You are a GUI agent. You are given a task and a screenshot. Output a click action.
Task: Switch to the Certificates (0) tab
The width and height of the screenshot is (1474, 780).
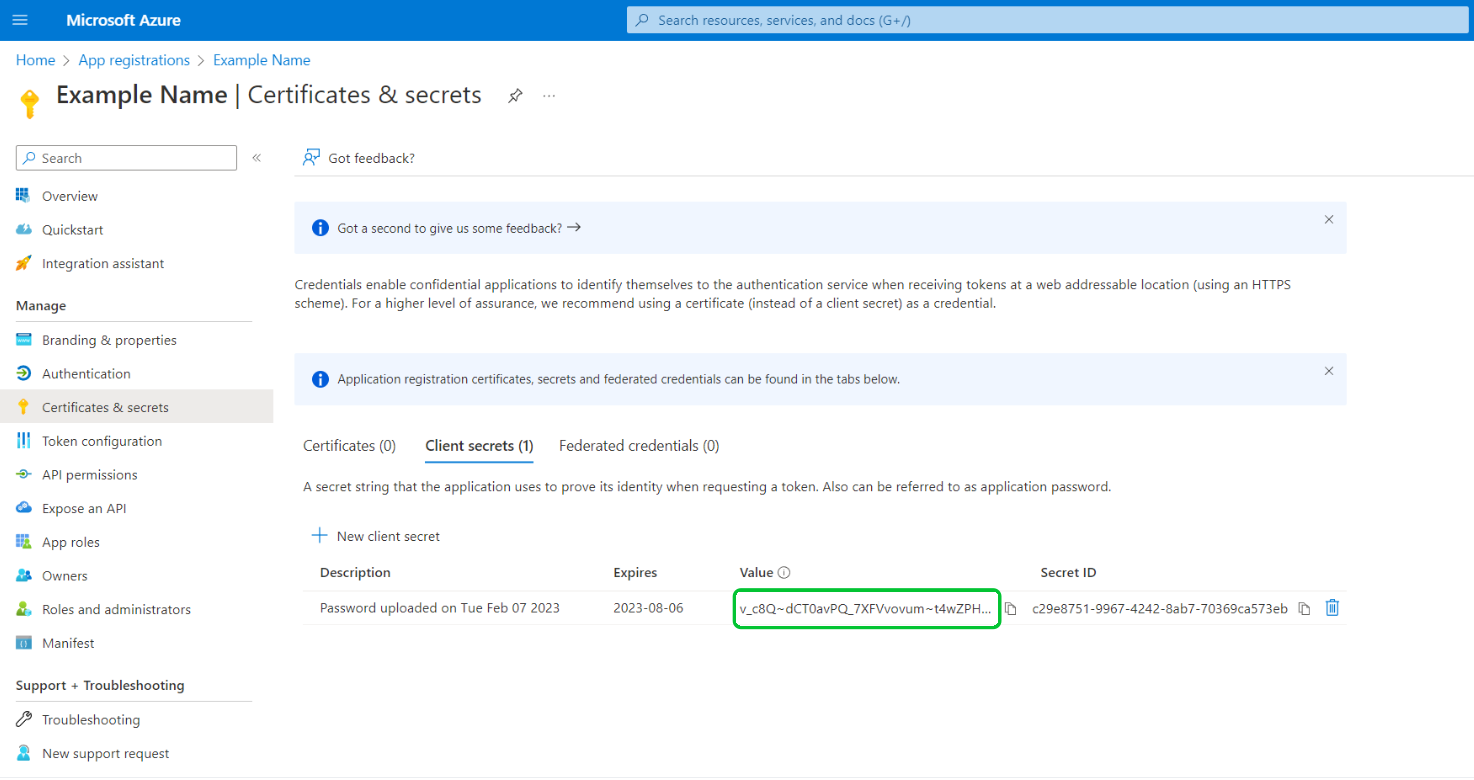(x=349, y=446)
